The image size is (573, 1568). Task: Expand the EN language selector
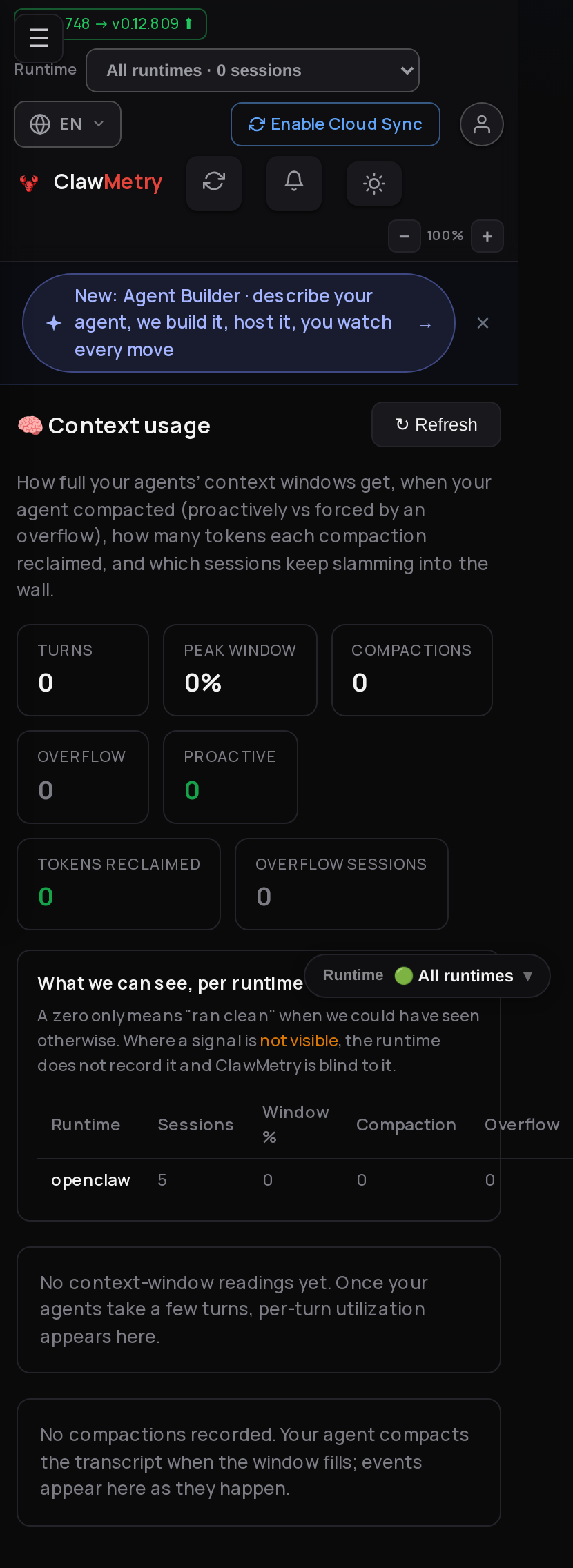point(68,124)
